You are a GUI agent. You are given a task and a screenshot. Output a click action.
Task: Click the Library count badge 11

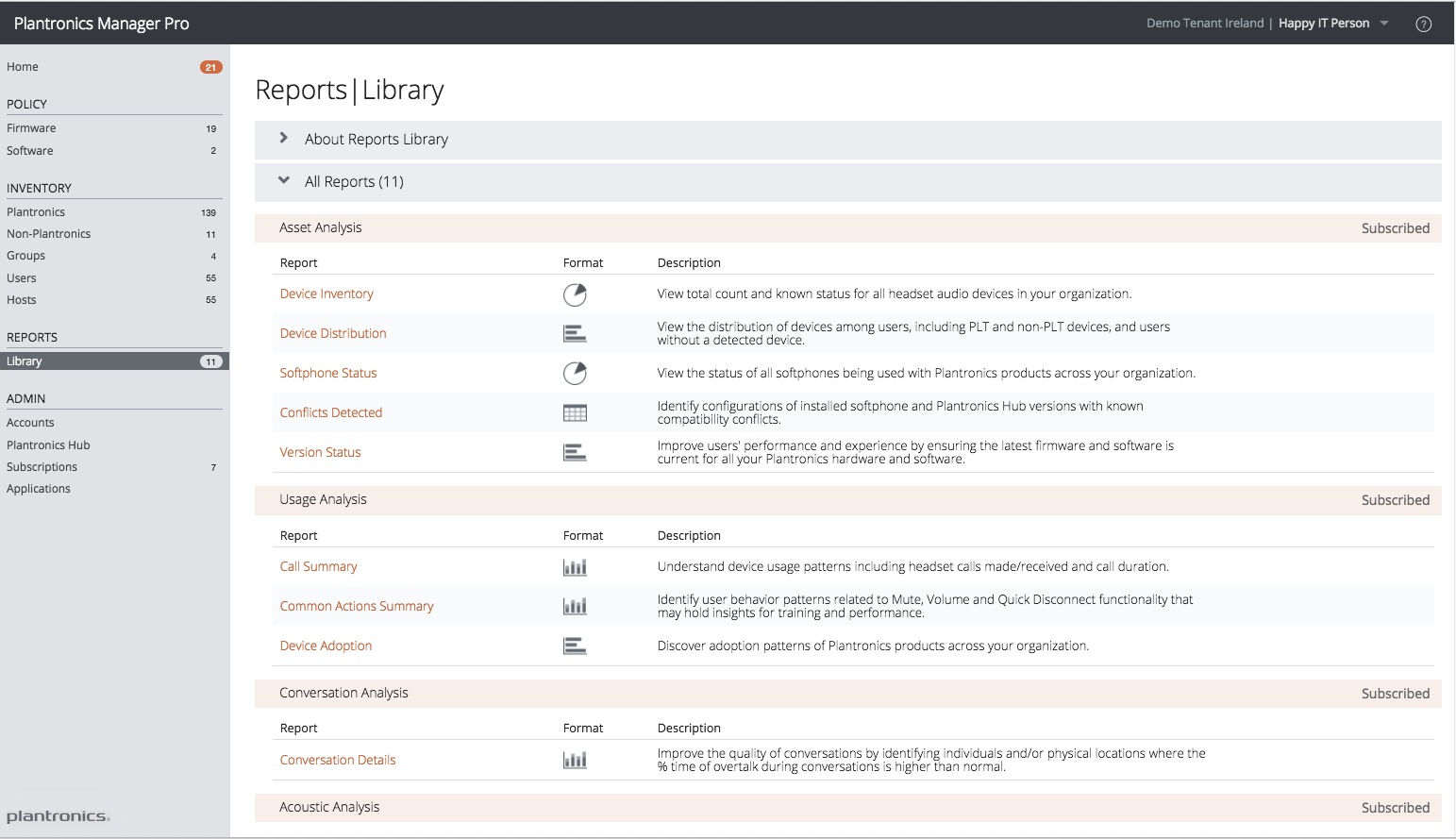pyautogui.click(x=210, y=361)
